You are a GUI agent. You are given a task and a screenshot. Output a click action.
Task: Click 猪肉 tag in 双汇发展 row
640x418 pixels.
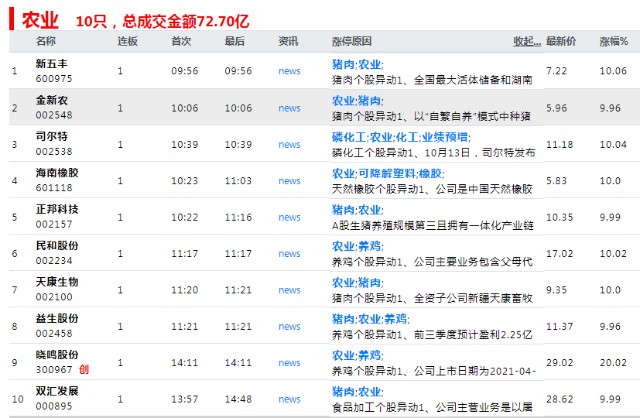pos(343,391)
